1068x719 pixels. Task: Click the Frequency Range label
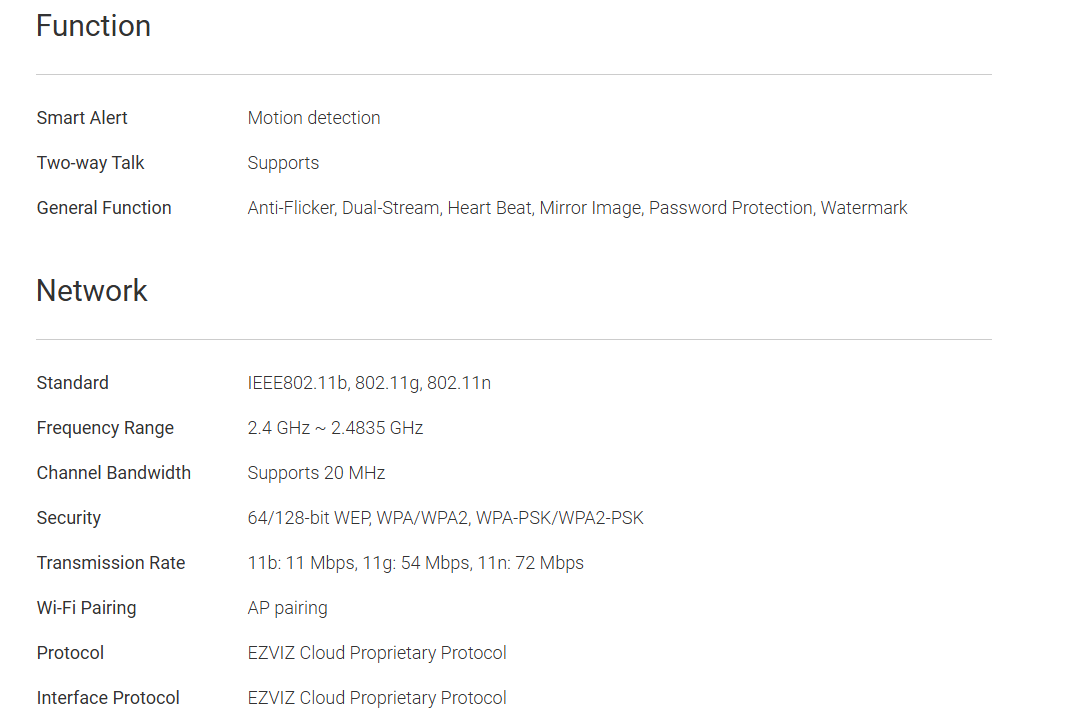[105, 428]
